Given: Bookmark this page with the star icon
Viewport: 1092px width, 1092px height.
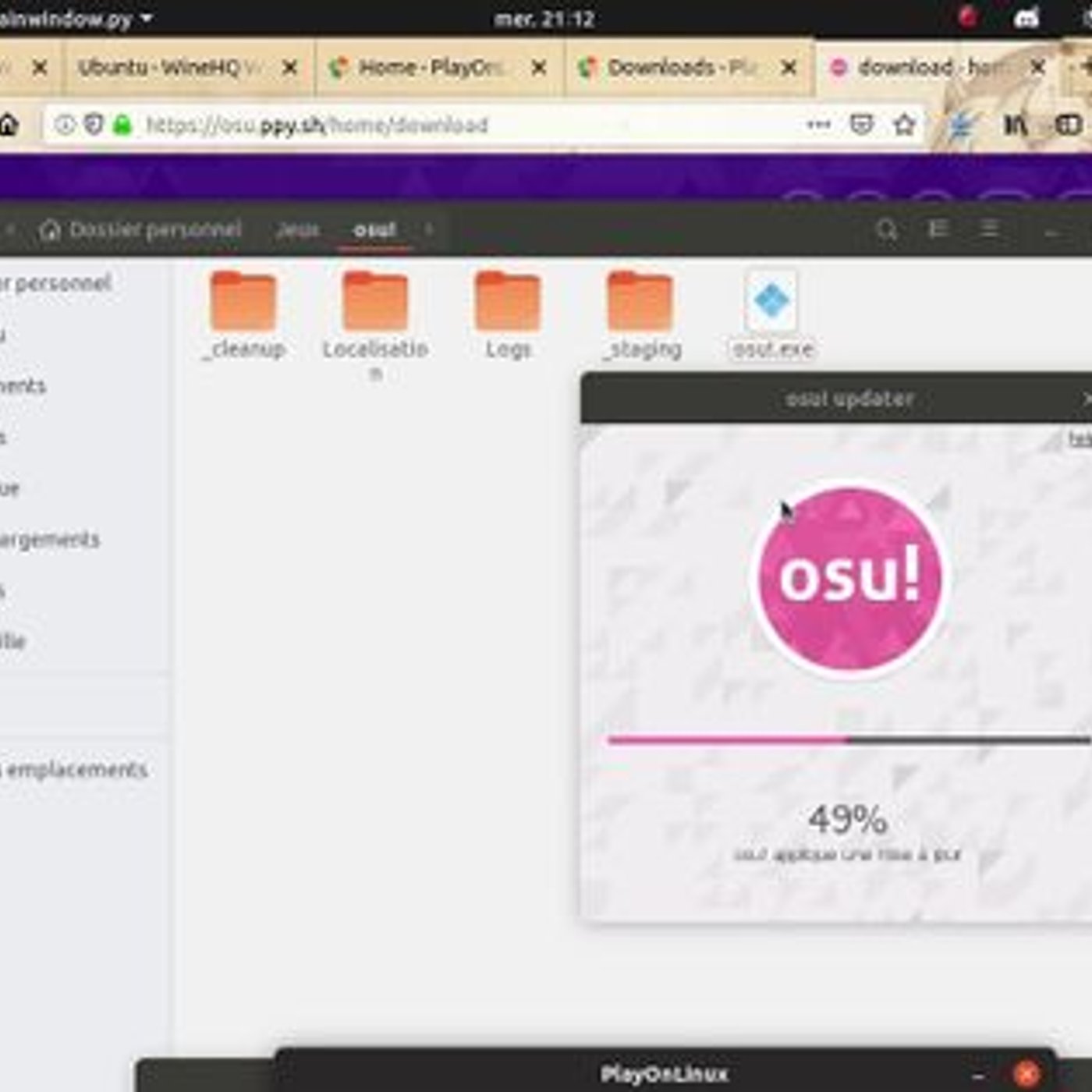Looking at the screenshot, I should click(x=904, y=125).
